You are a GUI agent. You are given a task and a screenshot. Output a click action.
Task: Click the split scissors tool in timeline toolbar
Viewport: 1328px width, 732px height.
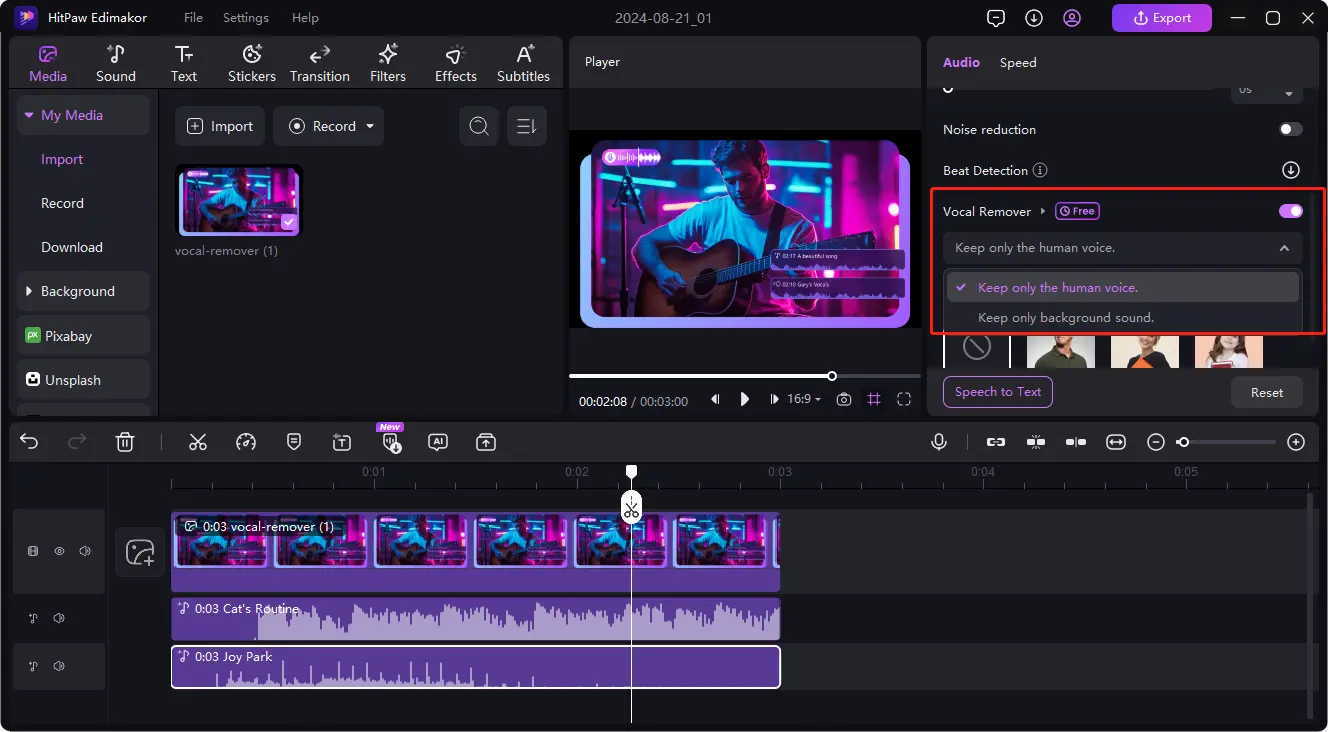pos(198,442)
